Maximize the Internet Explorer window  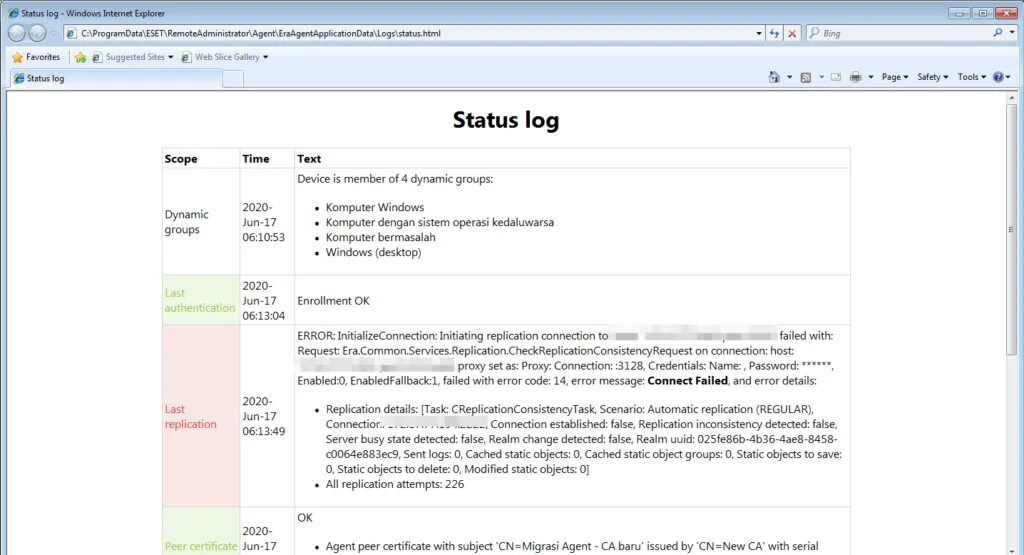tap(982, 13)
